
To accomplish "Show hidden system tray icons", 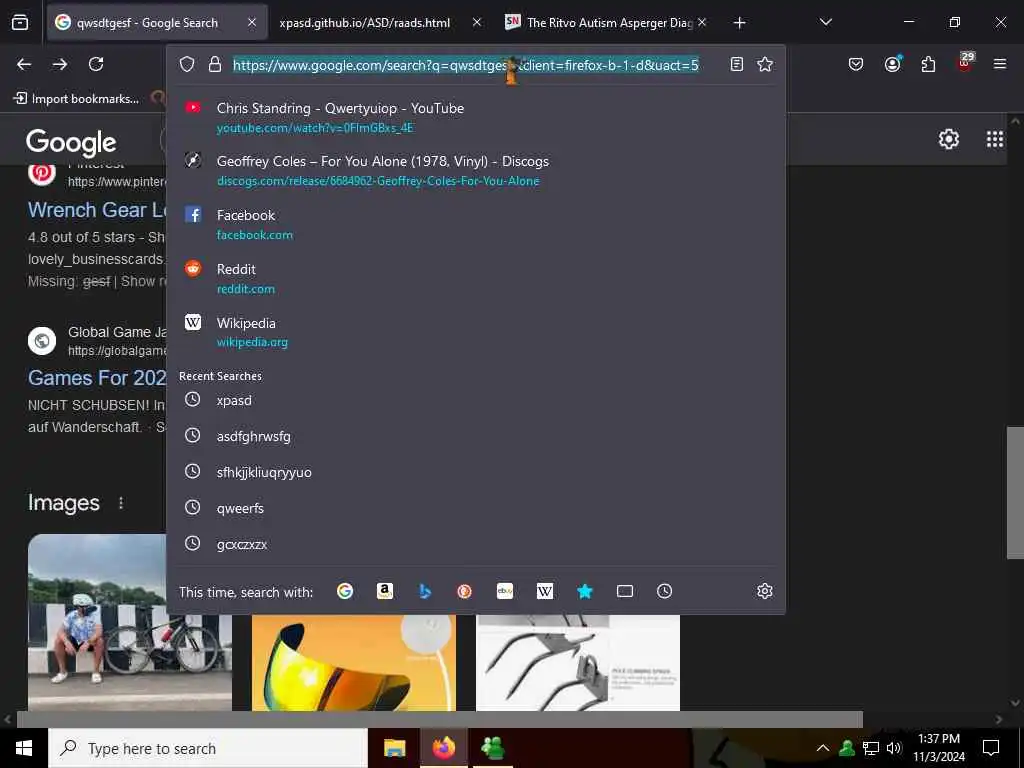I will 823,748.
